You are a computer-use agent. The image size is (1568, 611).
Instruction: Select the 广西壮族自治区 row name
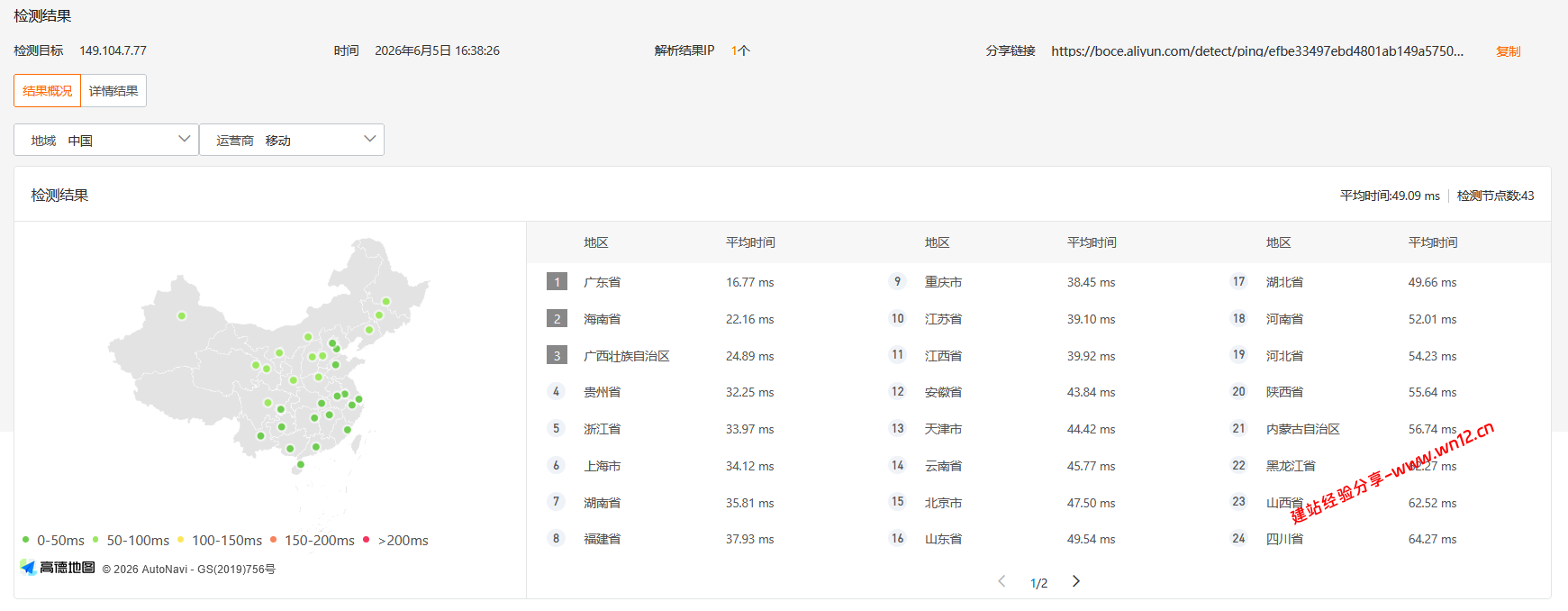626,356
